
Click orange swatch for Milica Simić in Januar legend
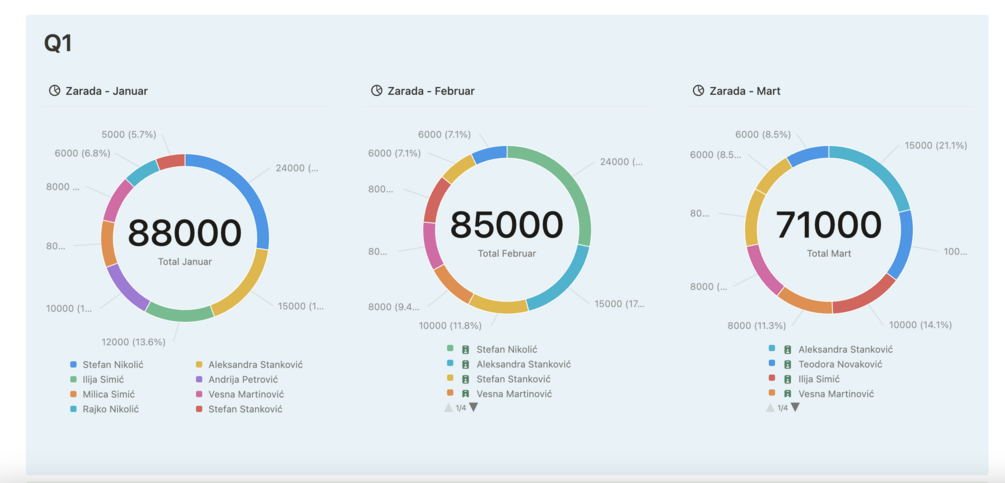click(x=74, y=394)
